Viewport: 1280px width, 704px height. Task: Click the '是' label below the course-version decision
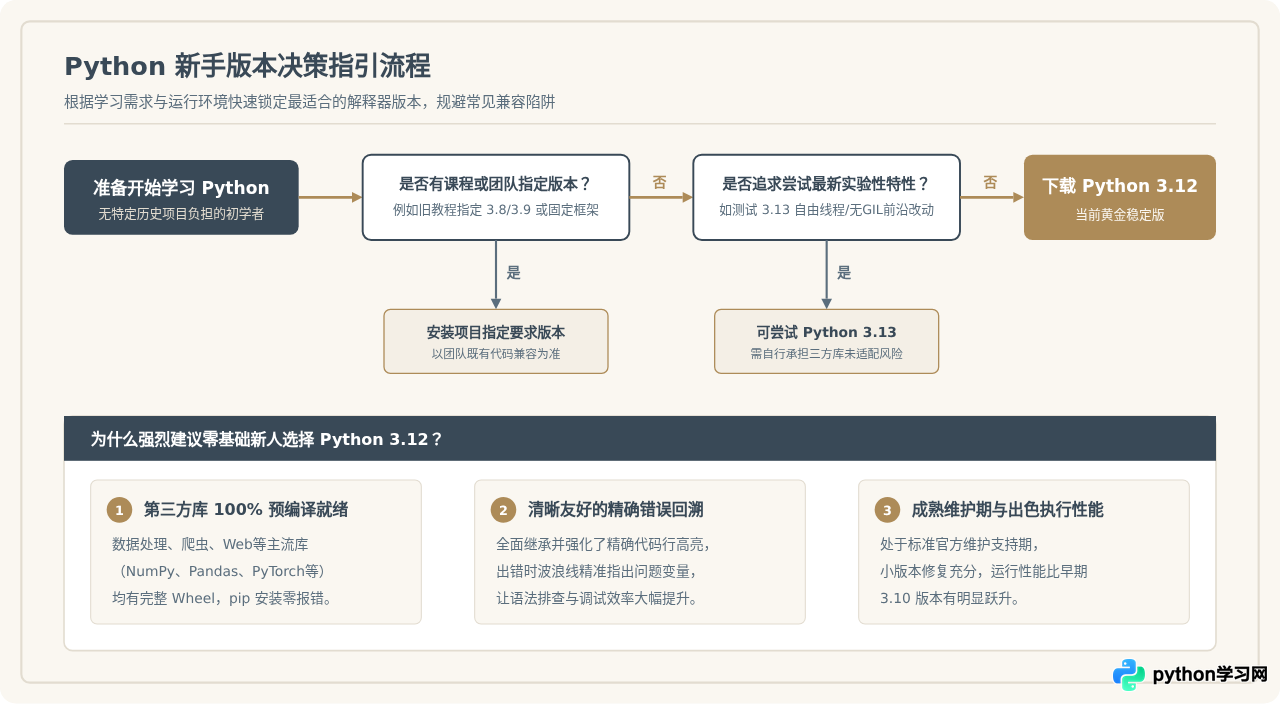pyautogui.click(x=514, y=273)
